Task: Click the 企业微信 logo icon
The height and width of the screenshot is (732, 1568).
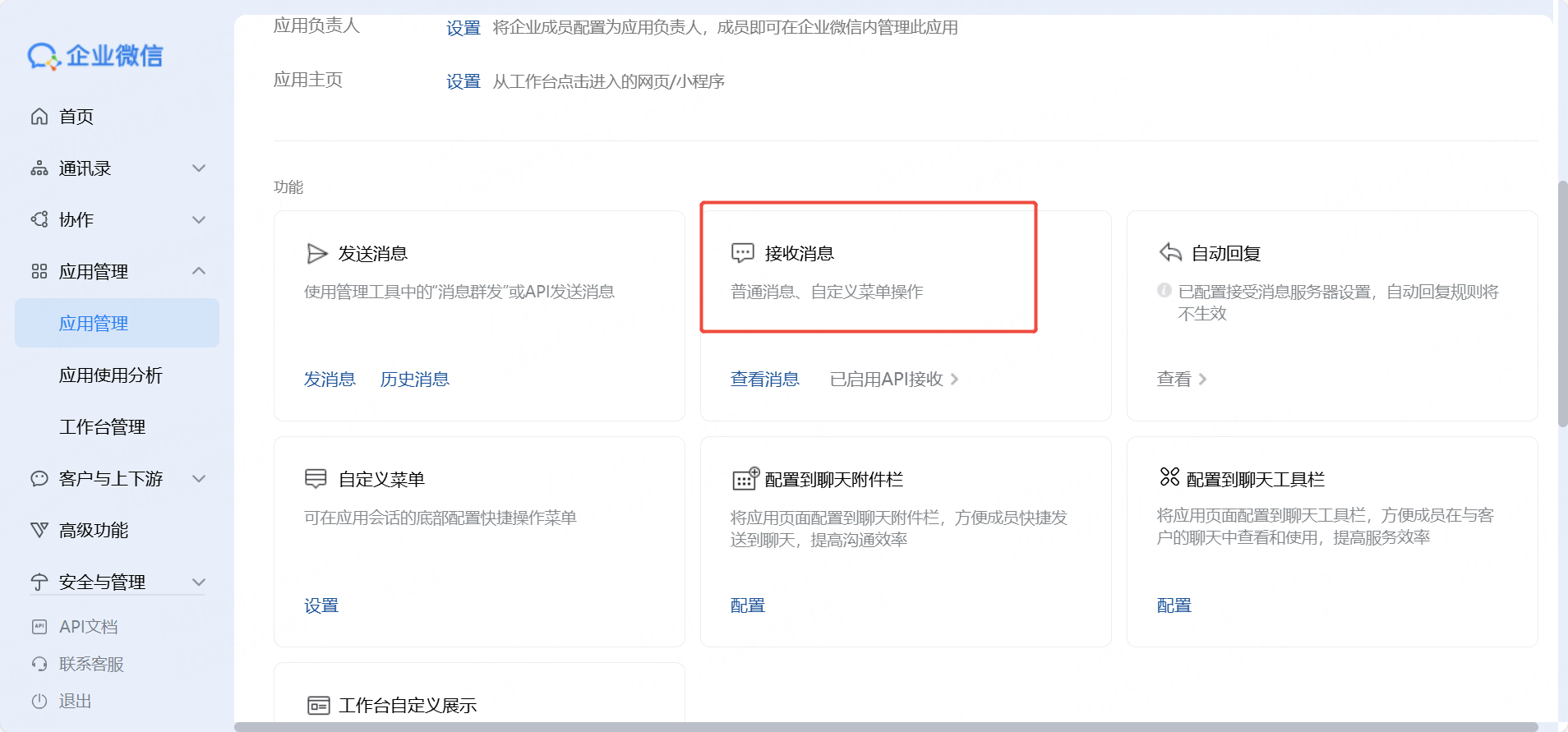Action: (x=44, y=56)
